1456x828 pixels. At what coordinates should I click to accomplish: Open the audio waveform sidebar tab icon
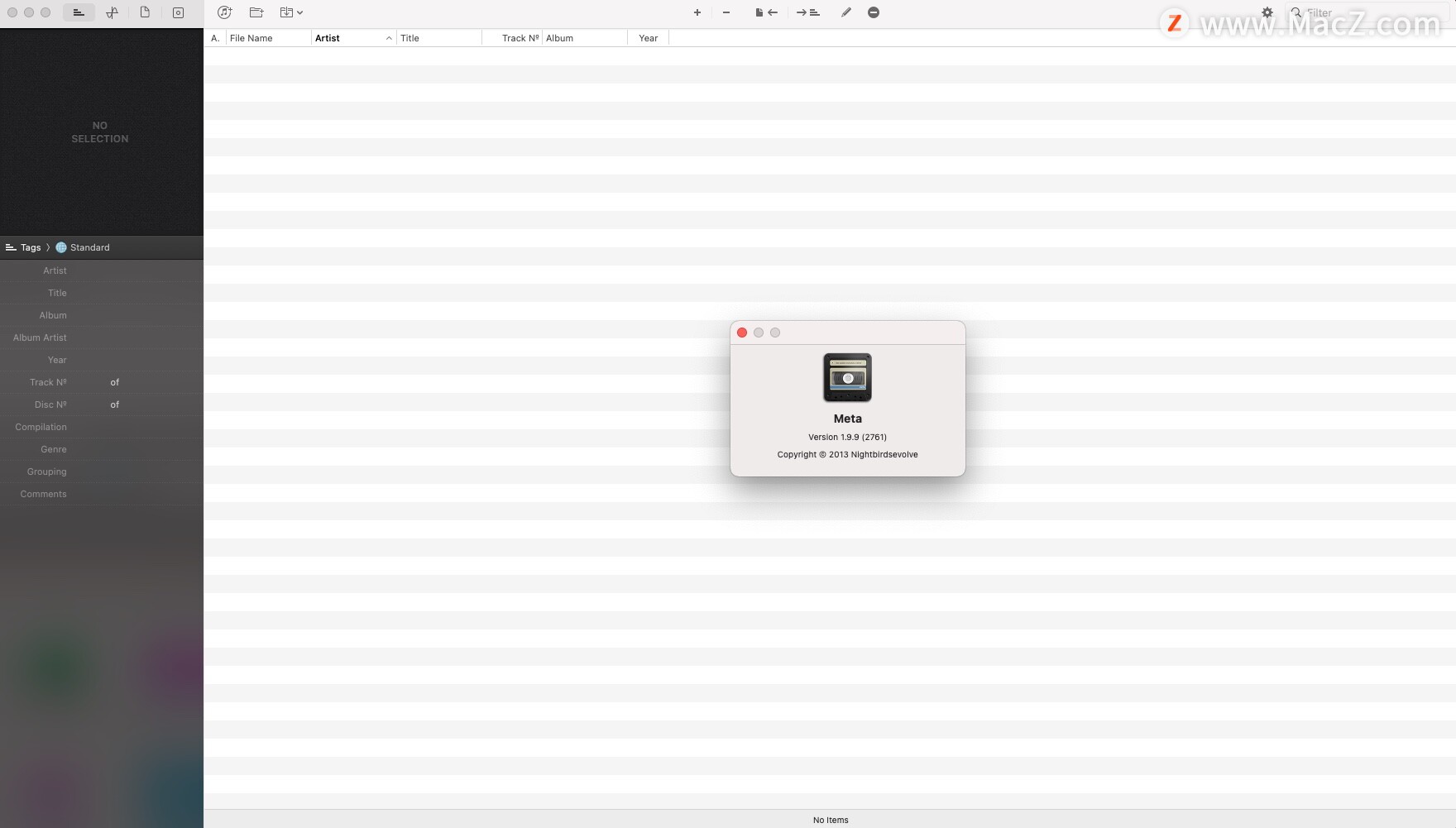(x=112, y=12)
